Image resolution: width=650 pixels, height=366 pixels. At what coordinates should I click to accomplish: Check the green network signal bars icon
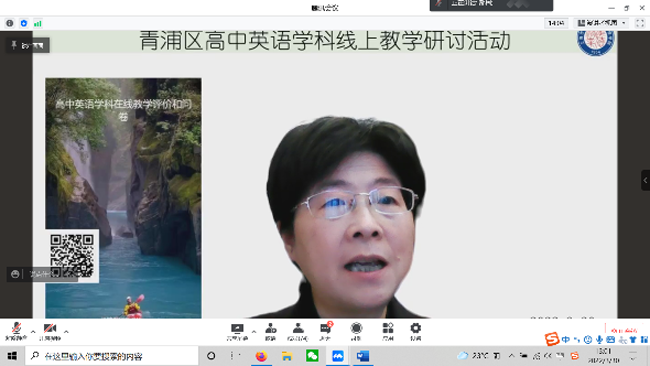point(38,24)
